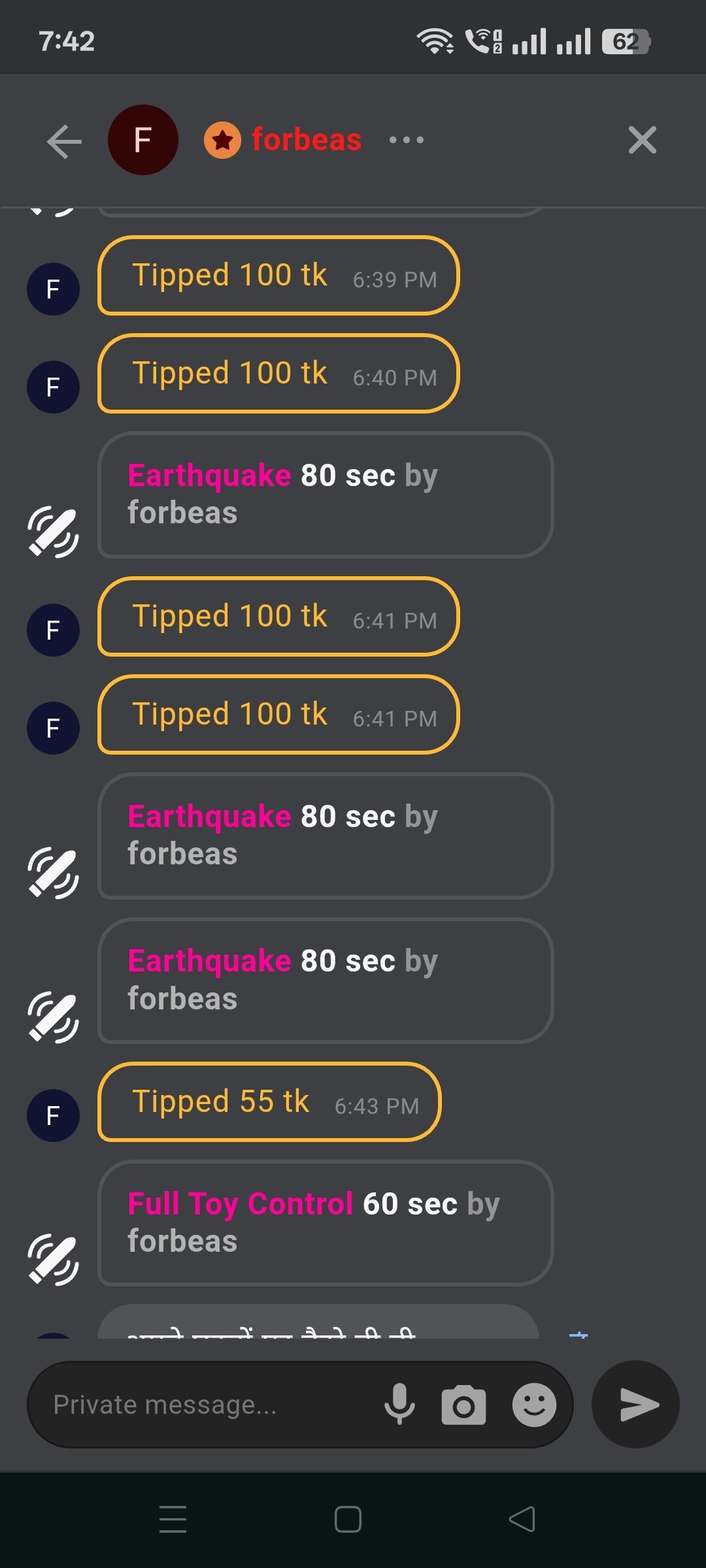Tap the Tipped 55 tk message bubble
Viewport: 706px width, 1568px height.
pos(269,1102)
